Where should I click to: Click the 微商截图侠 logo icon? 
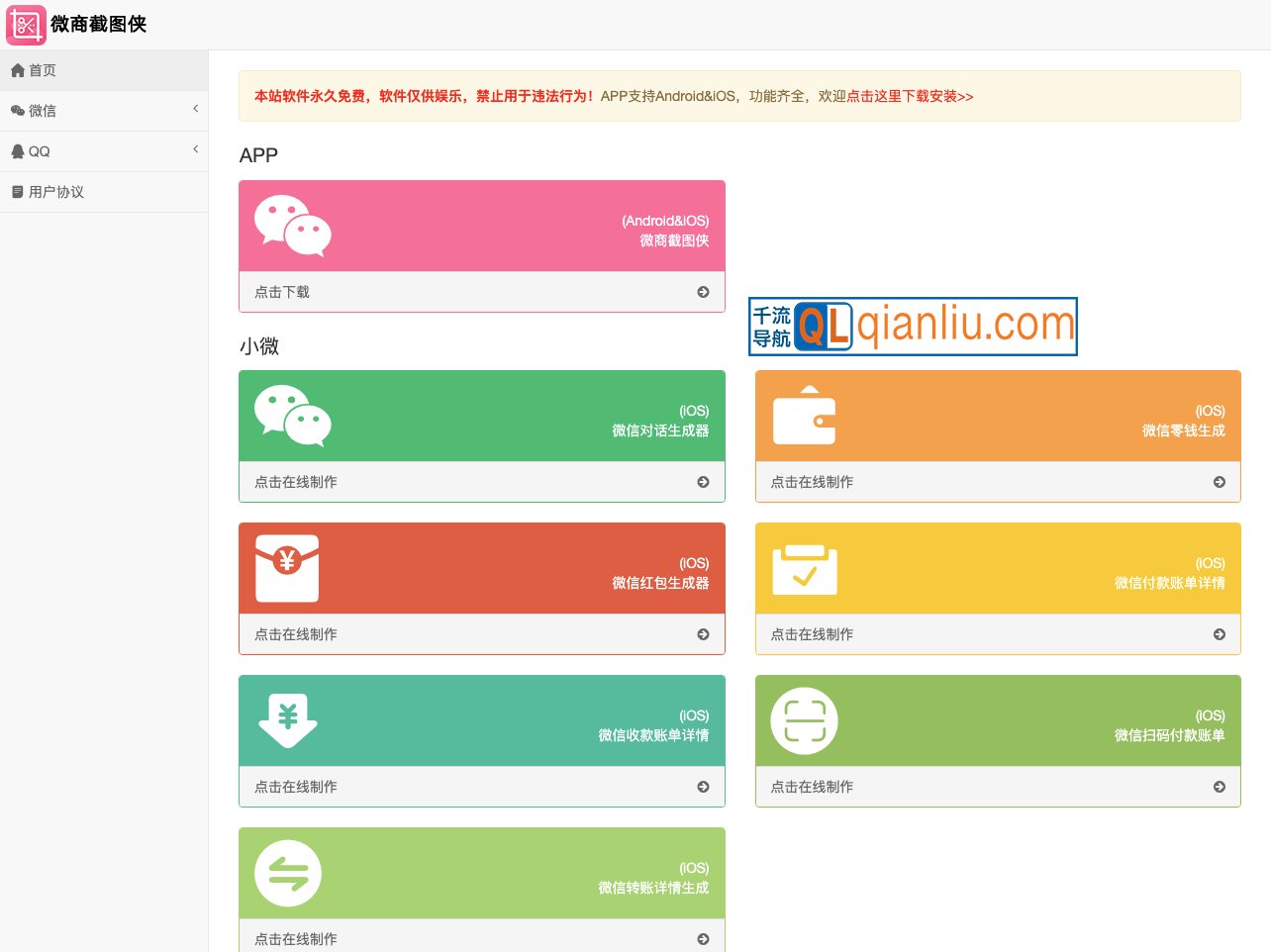click(x=26, y=25)
